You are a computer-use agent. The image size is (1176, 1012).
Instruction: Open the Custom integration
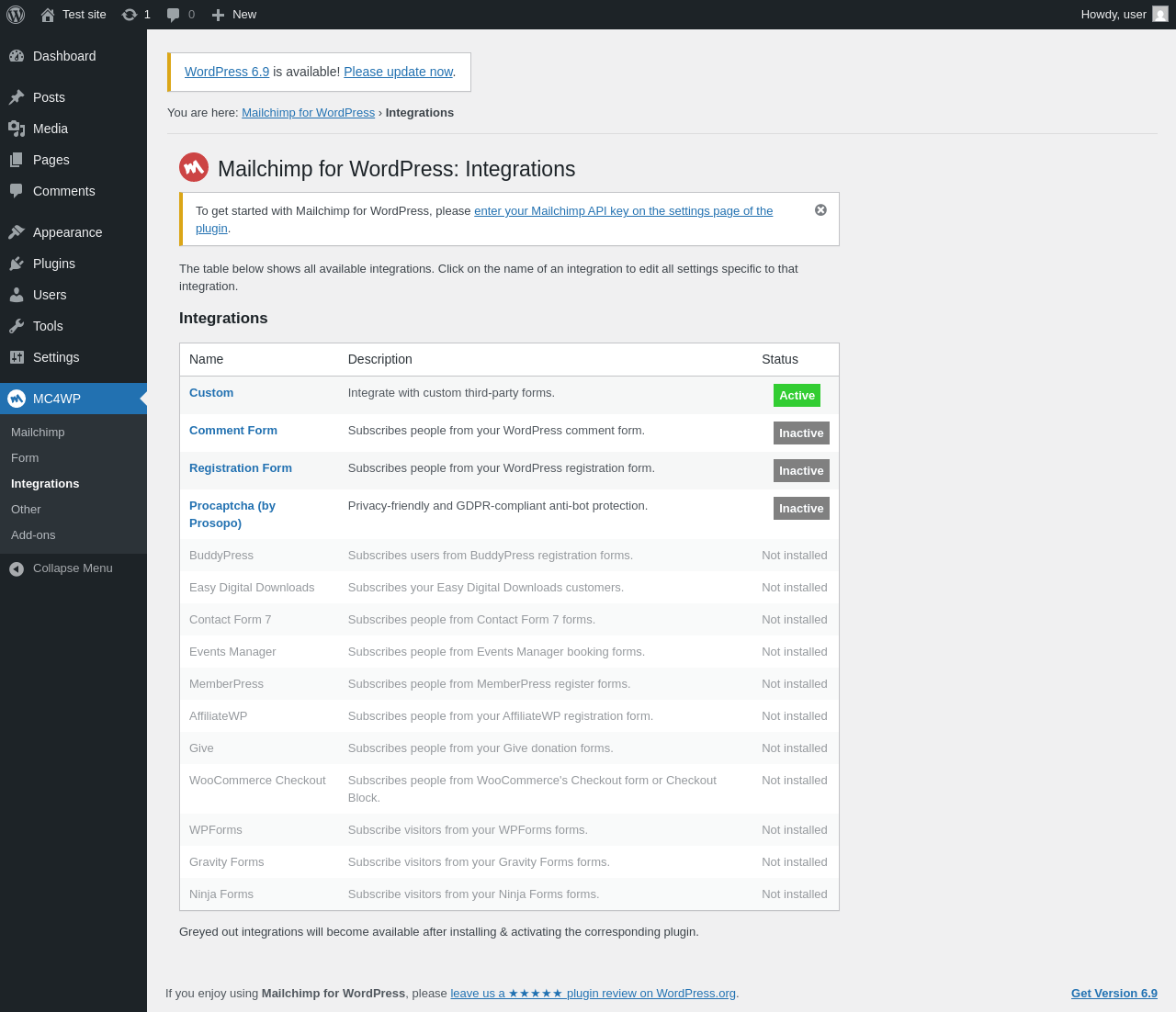(211, 393)
